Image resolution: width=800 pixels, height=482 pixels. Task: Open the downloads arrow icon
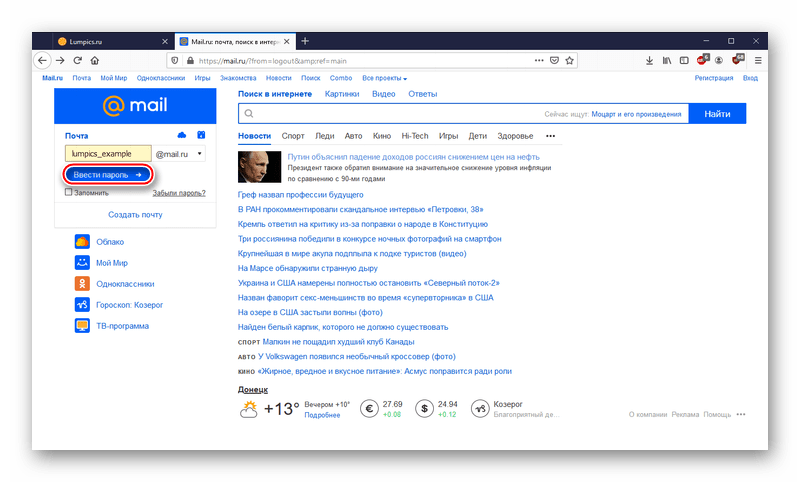click(649, 61)
